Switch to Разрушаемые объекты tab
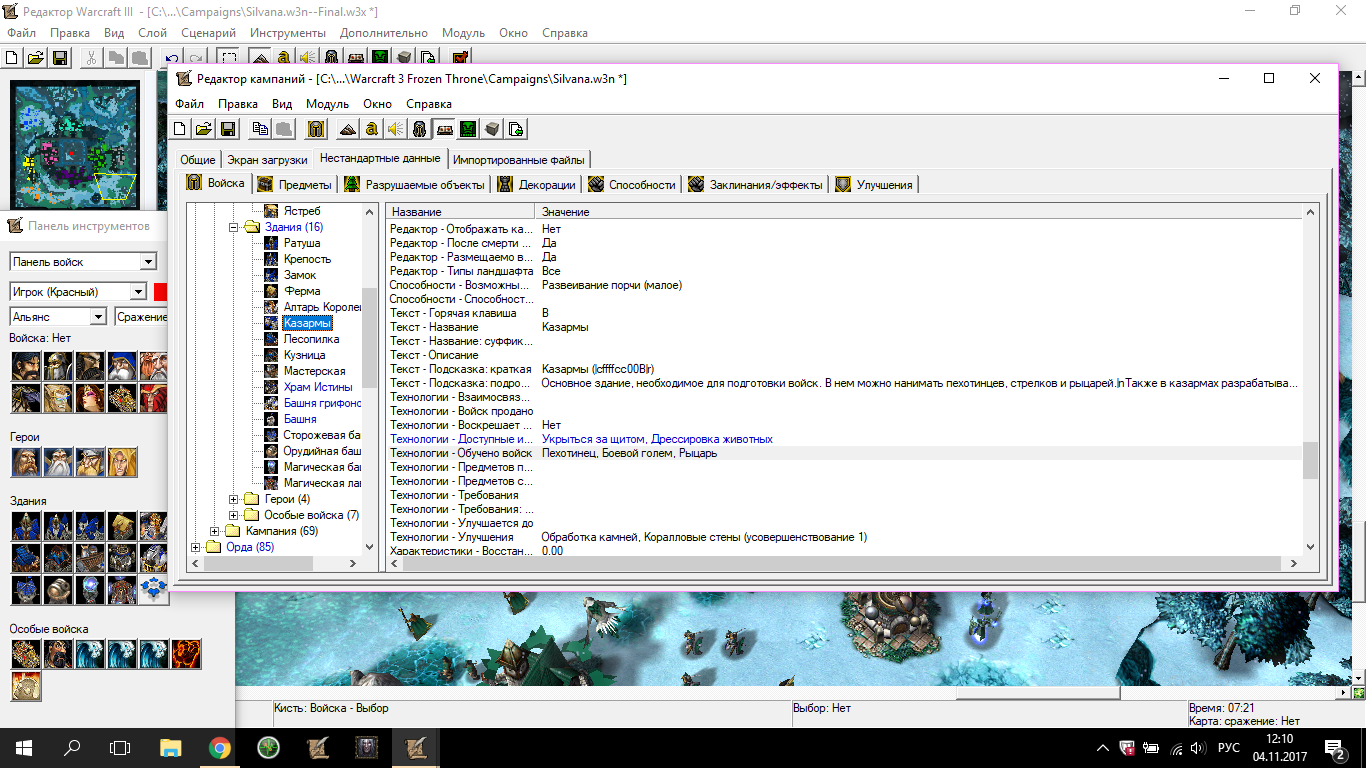Image resolution: width=1366 pixels, height=768 pixels. click(x=414, y=184)
